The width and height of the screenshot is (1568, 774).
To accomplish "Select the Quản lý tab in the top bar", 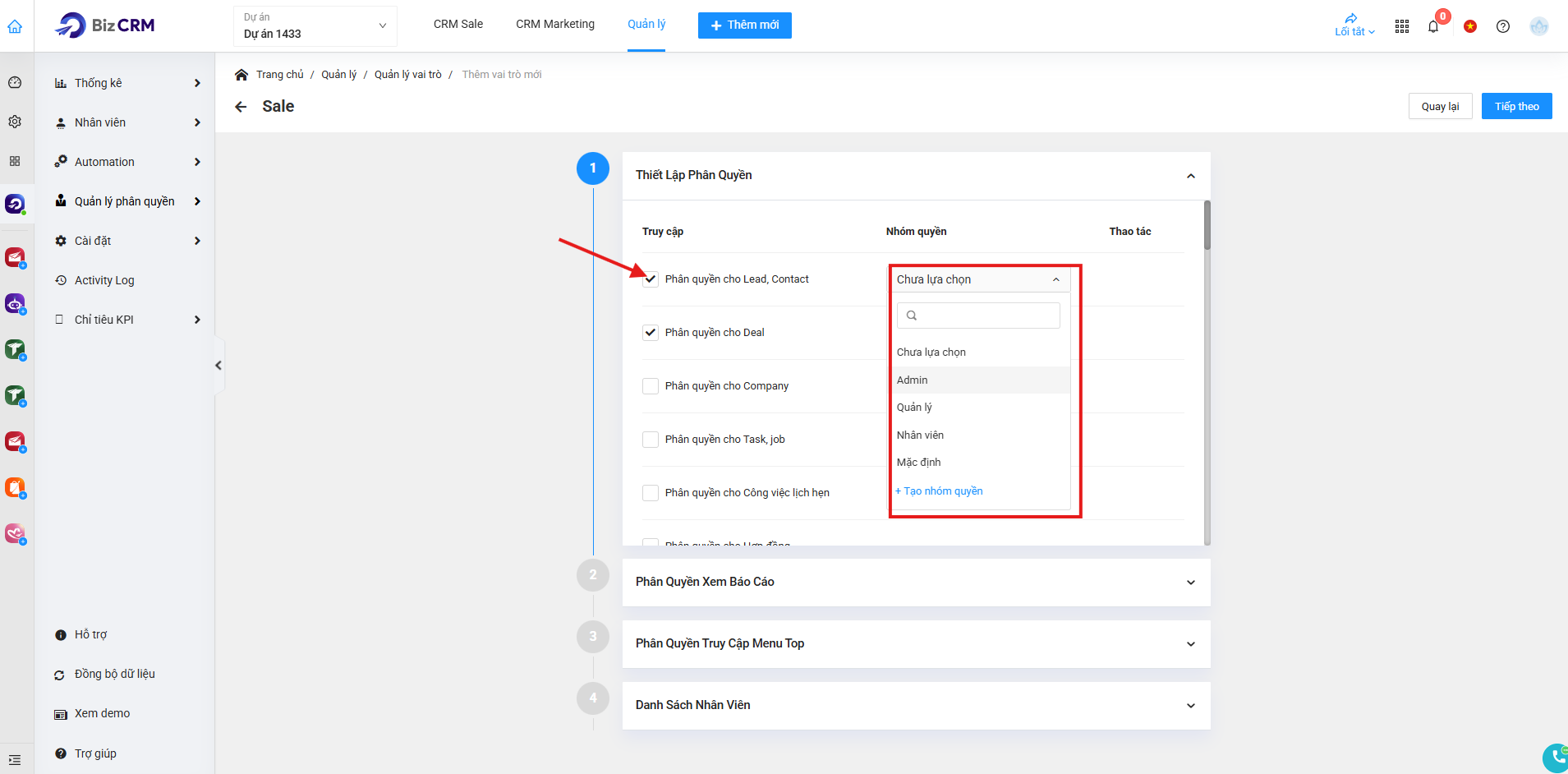I will point(646,25).
